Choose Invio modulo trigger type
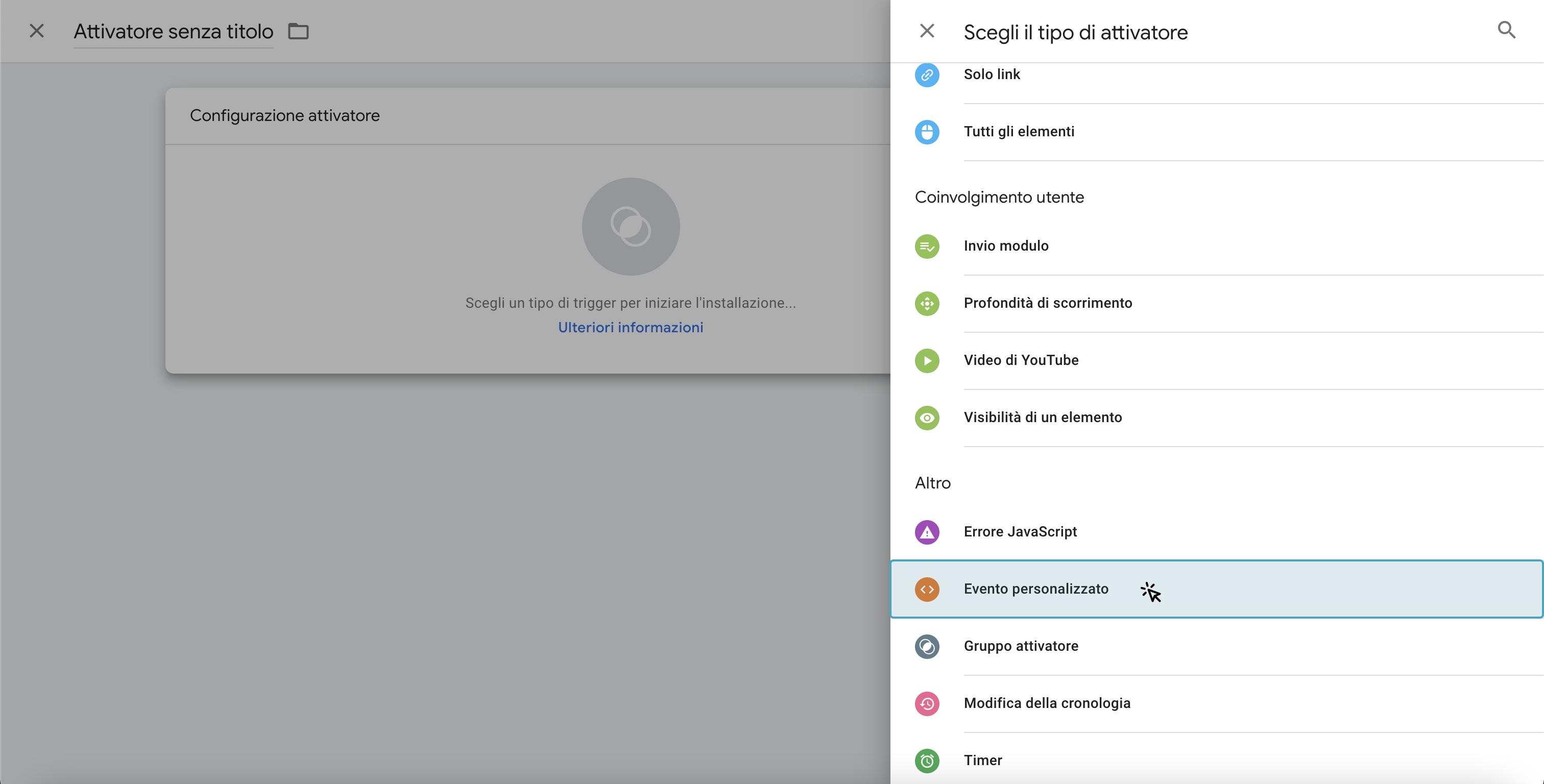Viewport: 1544px width, 784px height. pyautogui.click(x=1217, y=247)
